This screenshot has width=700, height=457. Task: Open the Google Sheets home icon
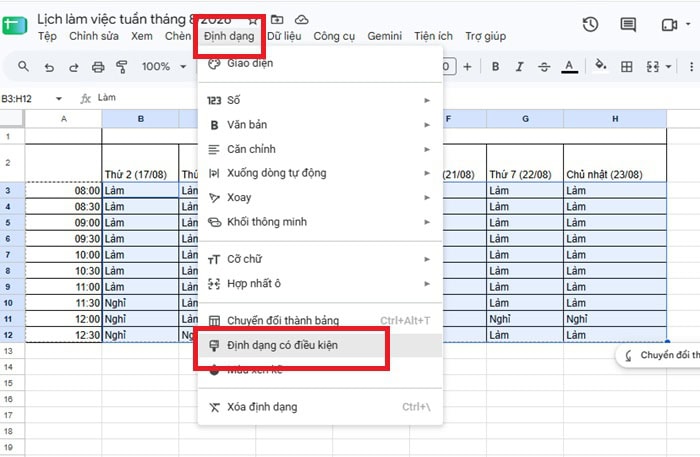tap(15, 25)
